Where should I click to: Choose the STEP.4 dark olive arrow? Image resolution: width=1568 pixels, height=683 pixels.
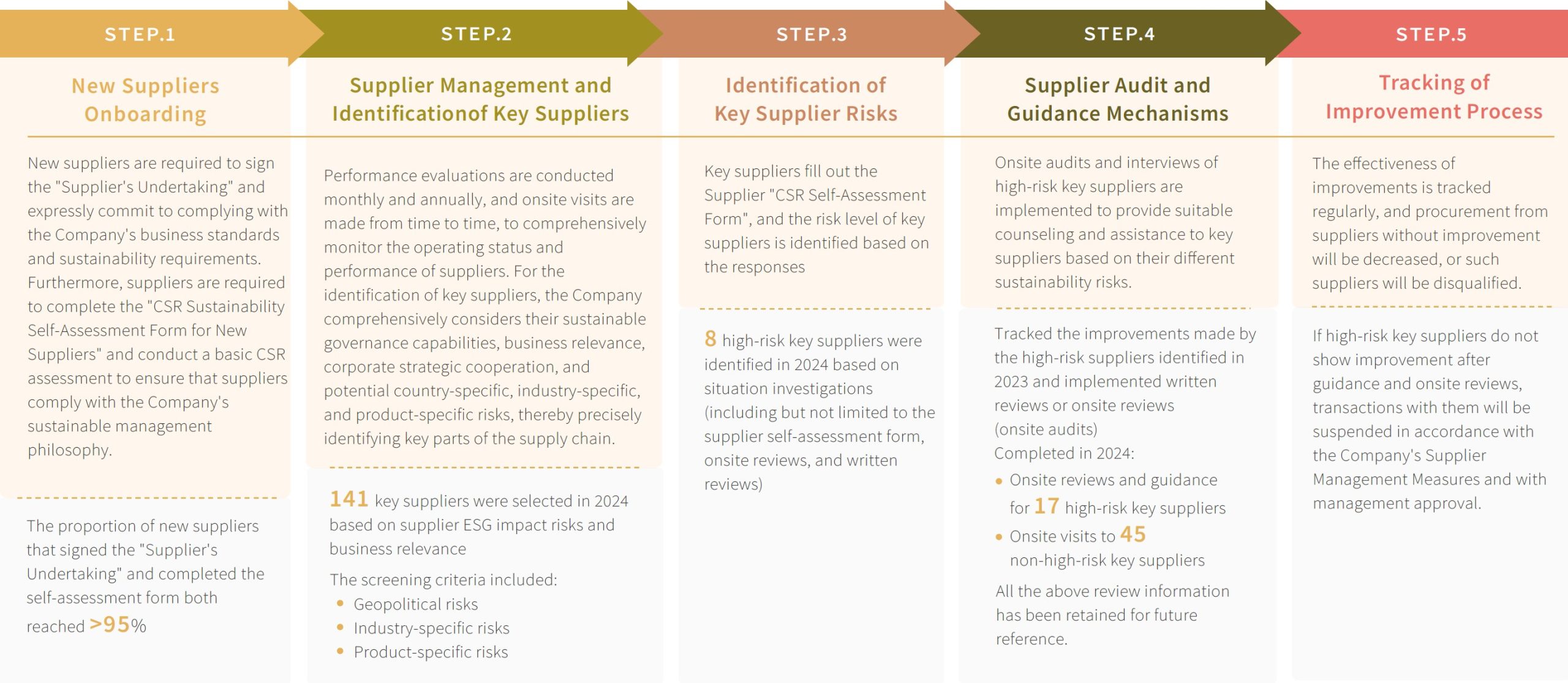coord(1120,34)
